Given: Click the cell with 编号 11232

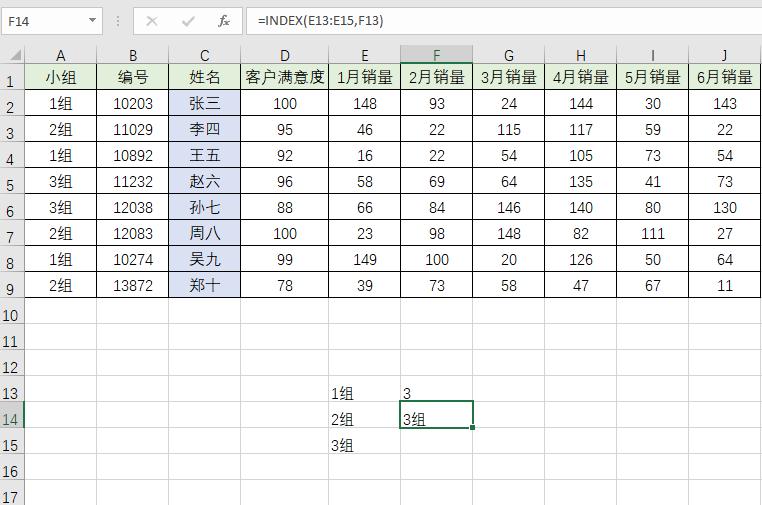Looking at the screenshot, I should tap(133, 181).
